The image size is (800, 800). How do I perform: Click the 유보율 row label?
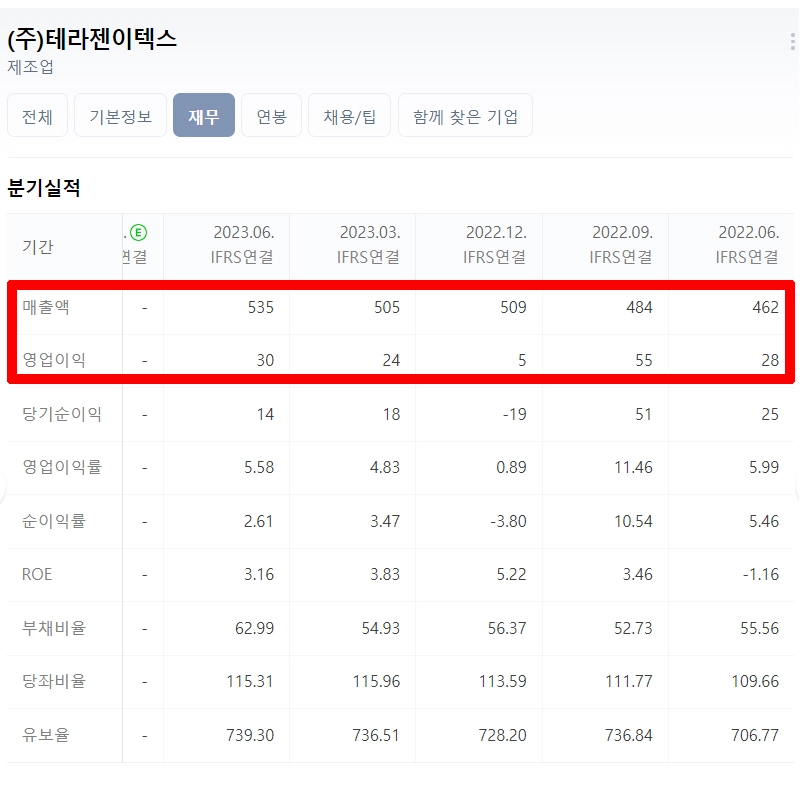(45, 735)
